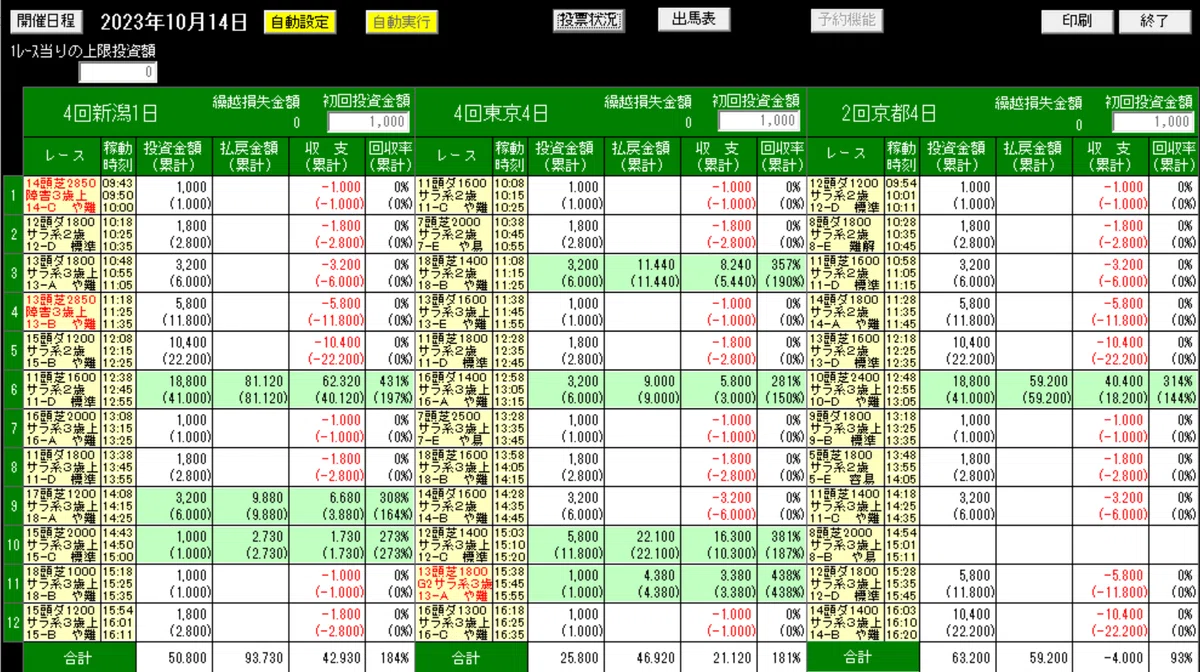Click the Niigata total investment 50.800
The image size is (1200, 672).
[x=173, y=657]
